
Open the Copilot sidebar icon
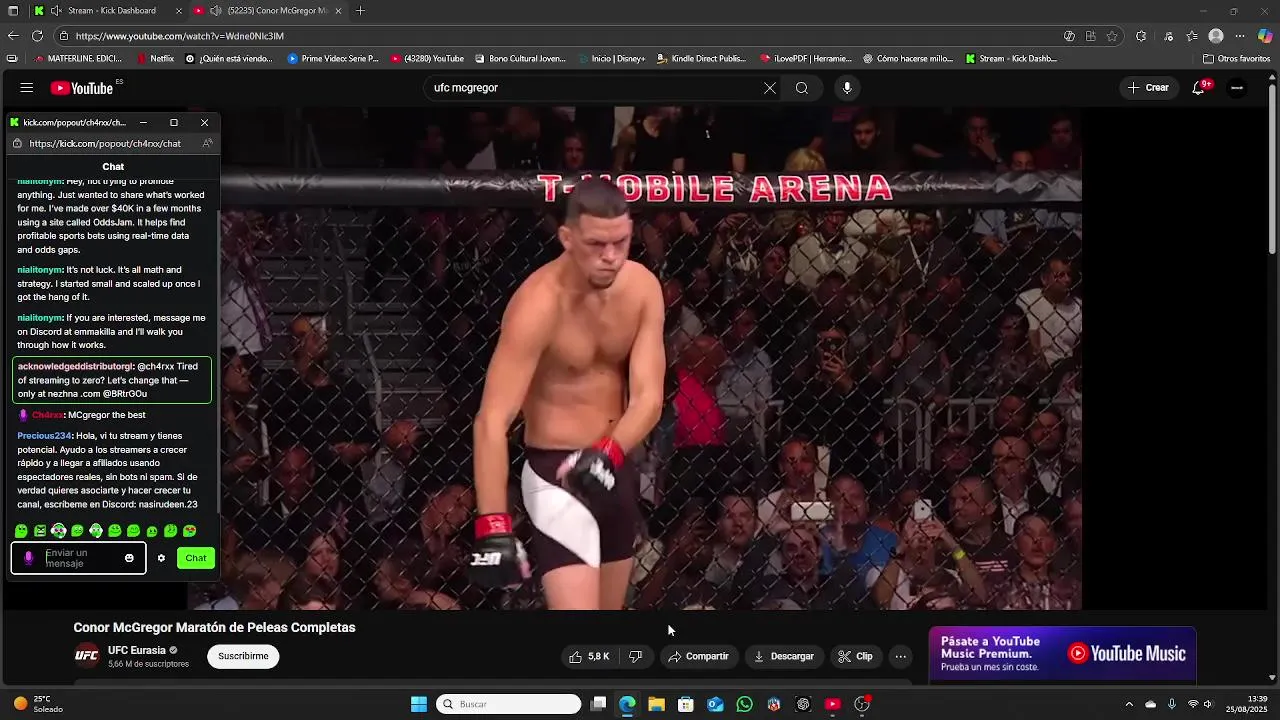pyautogui.click(x=1265, y=36)
